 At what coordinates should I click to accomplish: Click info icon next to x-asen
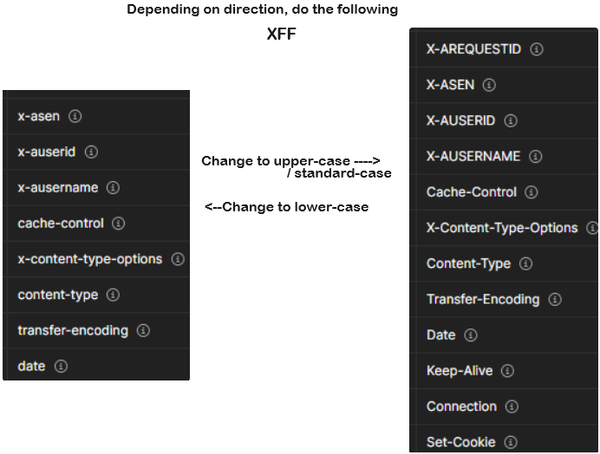76,116
